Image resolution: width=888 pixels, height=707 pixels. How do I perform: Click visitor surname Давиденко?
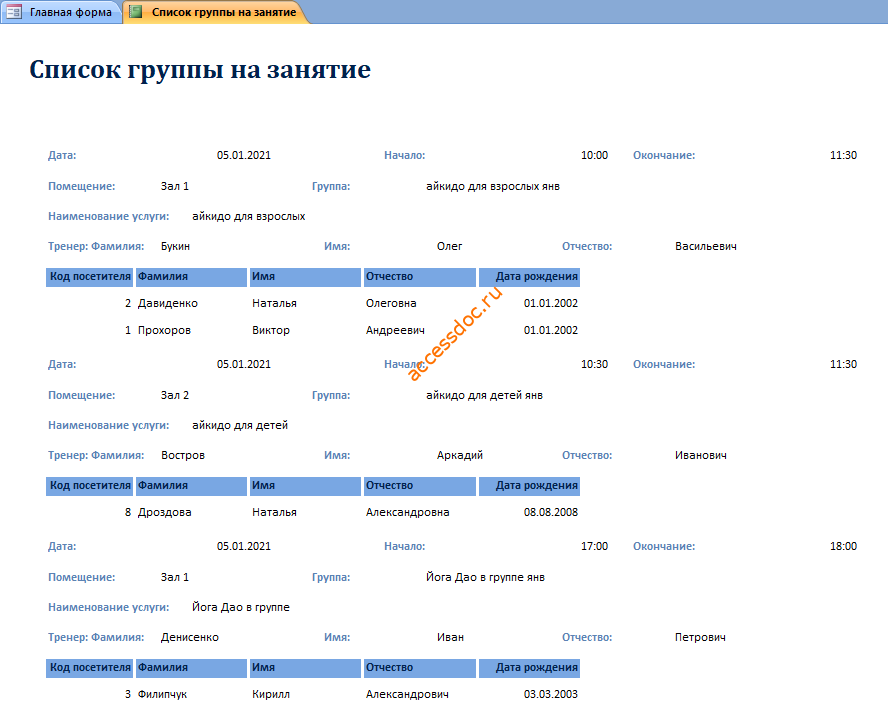[168, 304]
